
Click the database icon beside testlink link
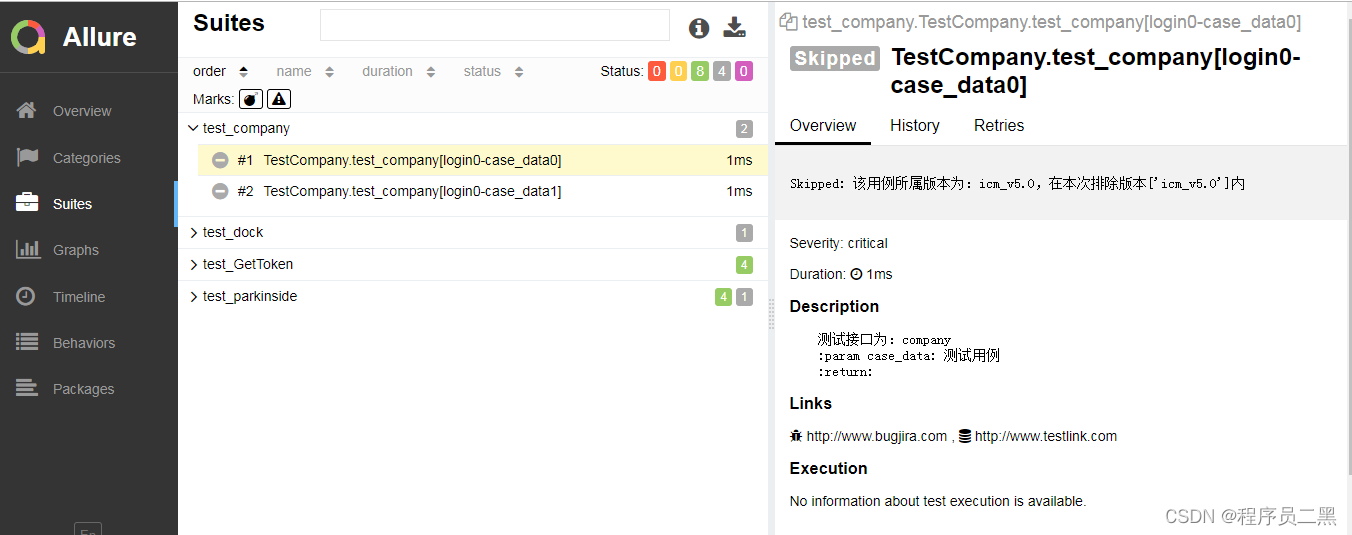(965, 436)
